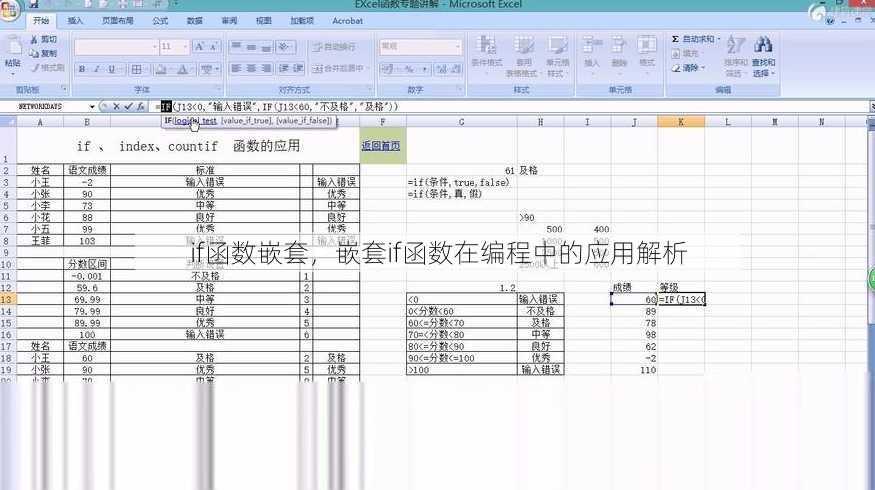Click in the formula bar input
Screen dimensions: 875x490
511,106
